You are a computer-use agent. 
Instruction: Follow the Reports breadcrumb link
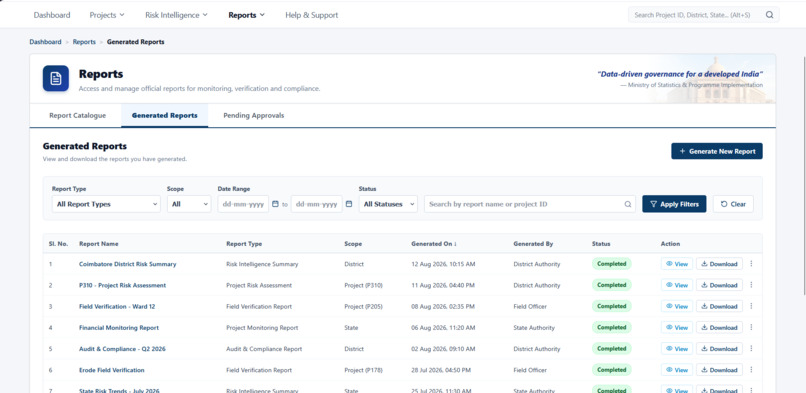84,42
